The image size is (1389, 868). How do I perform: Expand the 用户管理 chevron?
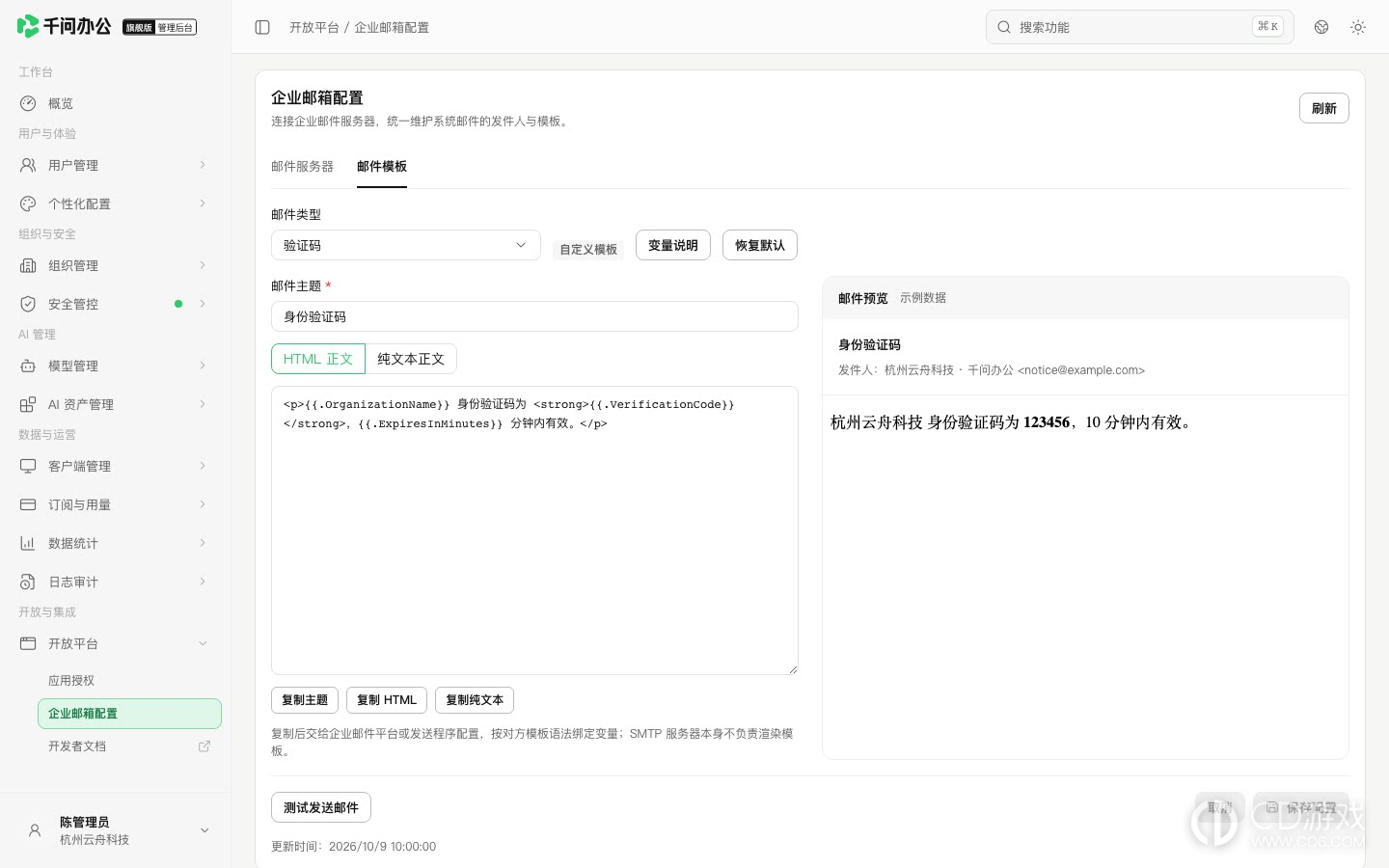pos(203,165)
